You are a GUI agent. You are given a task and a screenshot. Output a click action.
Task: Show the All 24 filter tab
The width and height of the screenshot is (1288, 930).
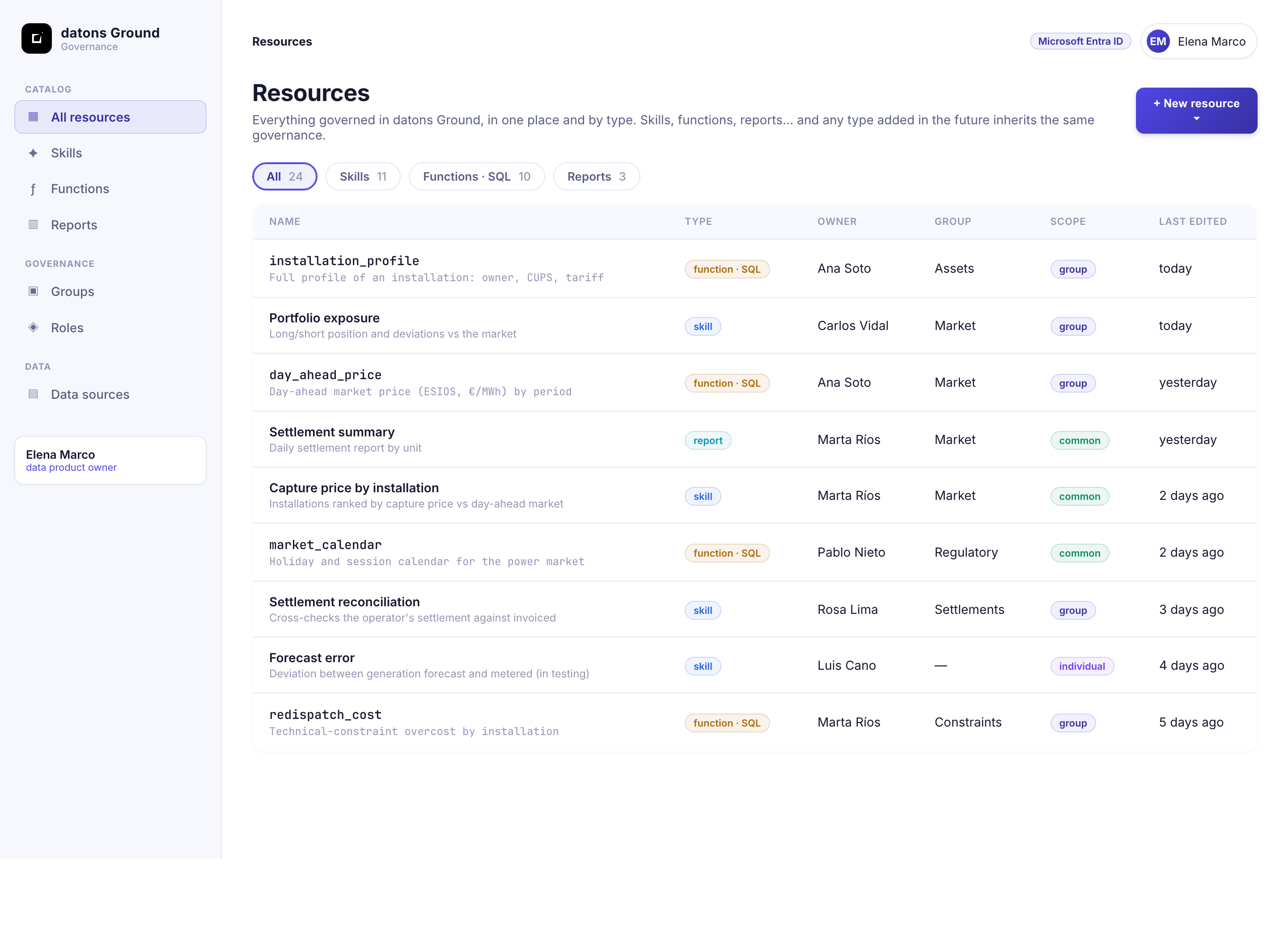284,177
